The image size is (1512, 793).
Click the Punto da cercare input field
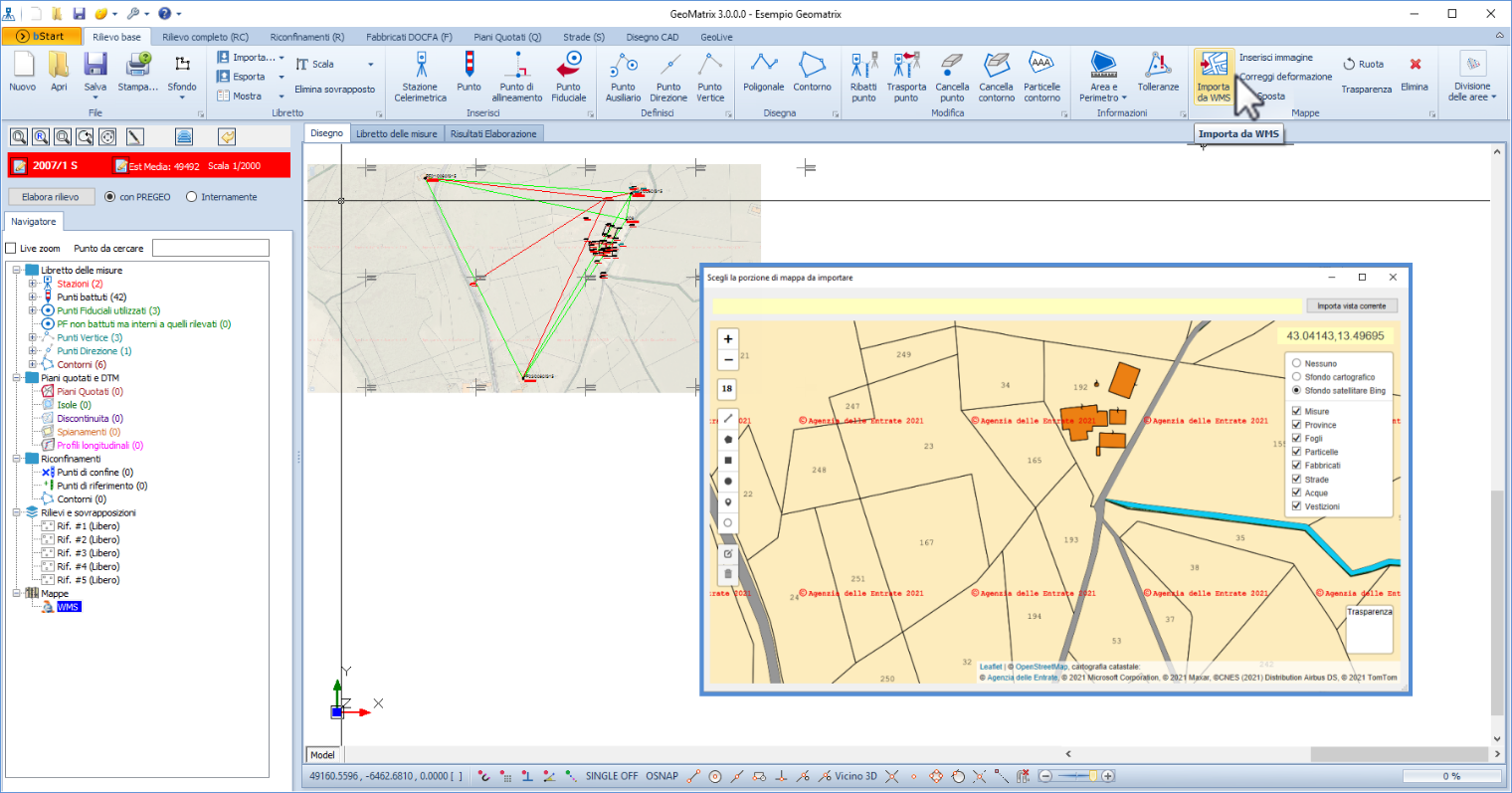click(x=211, y=248)
